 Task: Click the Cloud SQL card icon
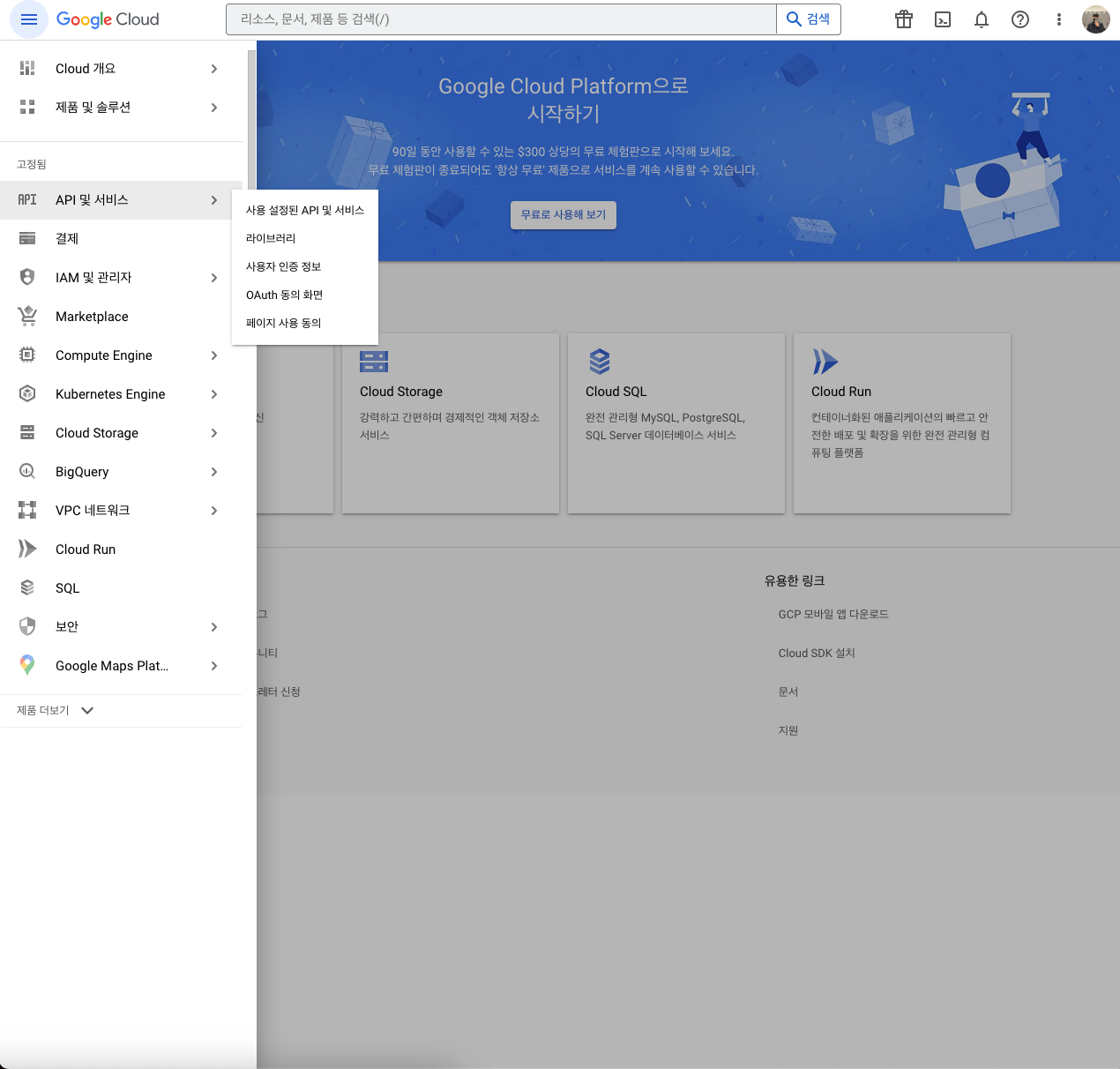[600, 362]
